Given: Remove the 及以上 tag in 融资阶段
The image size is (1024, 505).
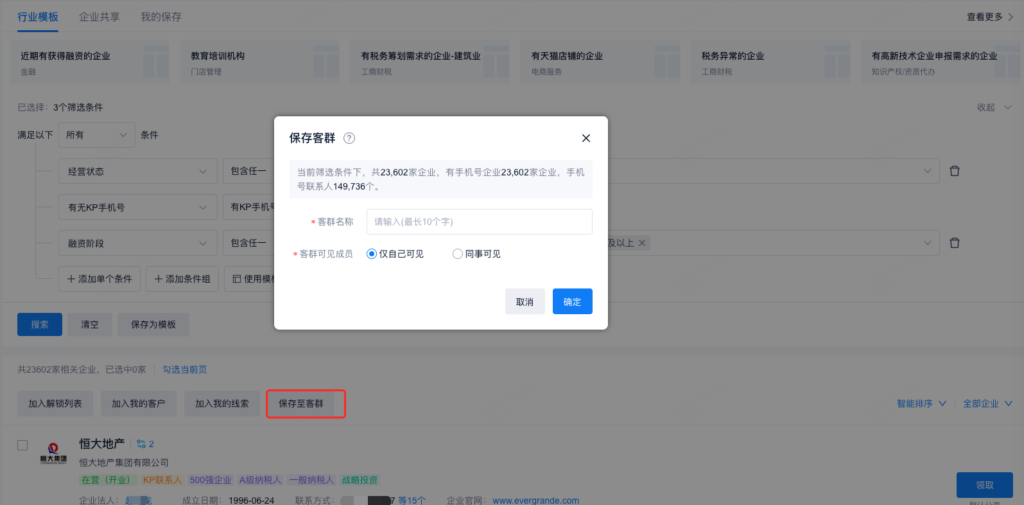Looking at the screenshot, I should (x=642, y=243).
